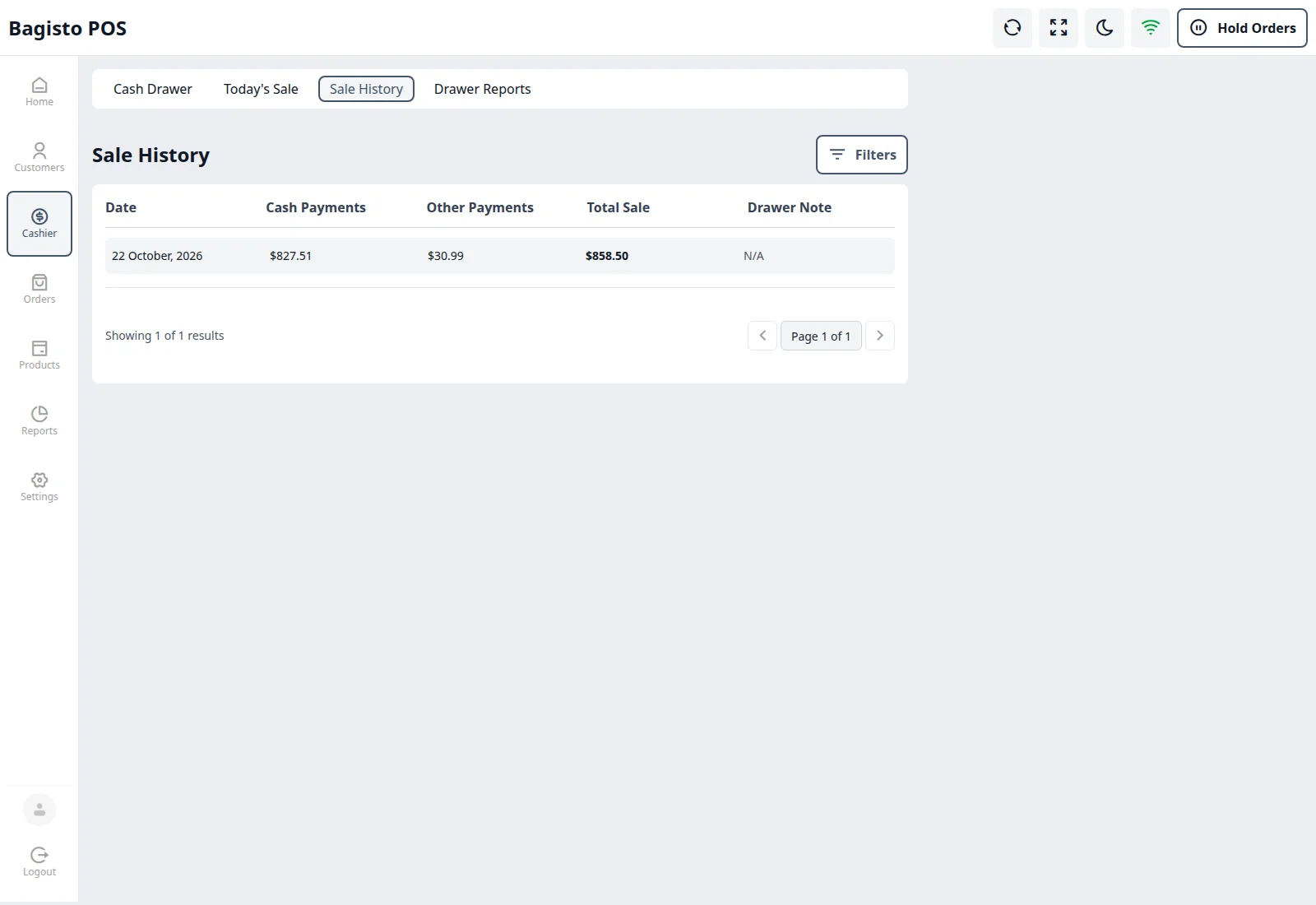Click the Drawer Note column header
The height and width of the screenshot is (905, 1316).
coord(790,207)
